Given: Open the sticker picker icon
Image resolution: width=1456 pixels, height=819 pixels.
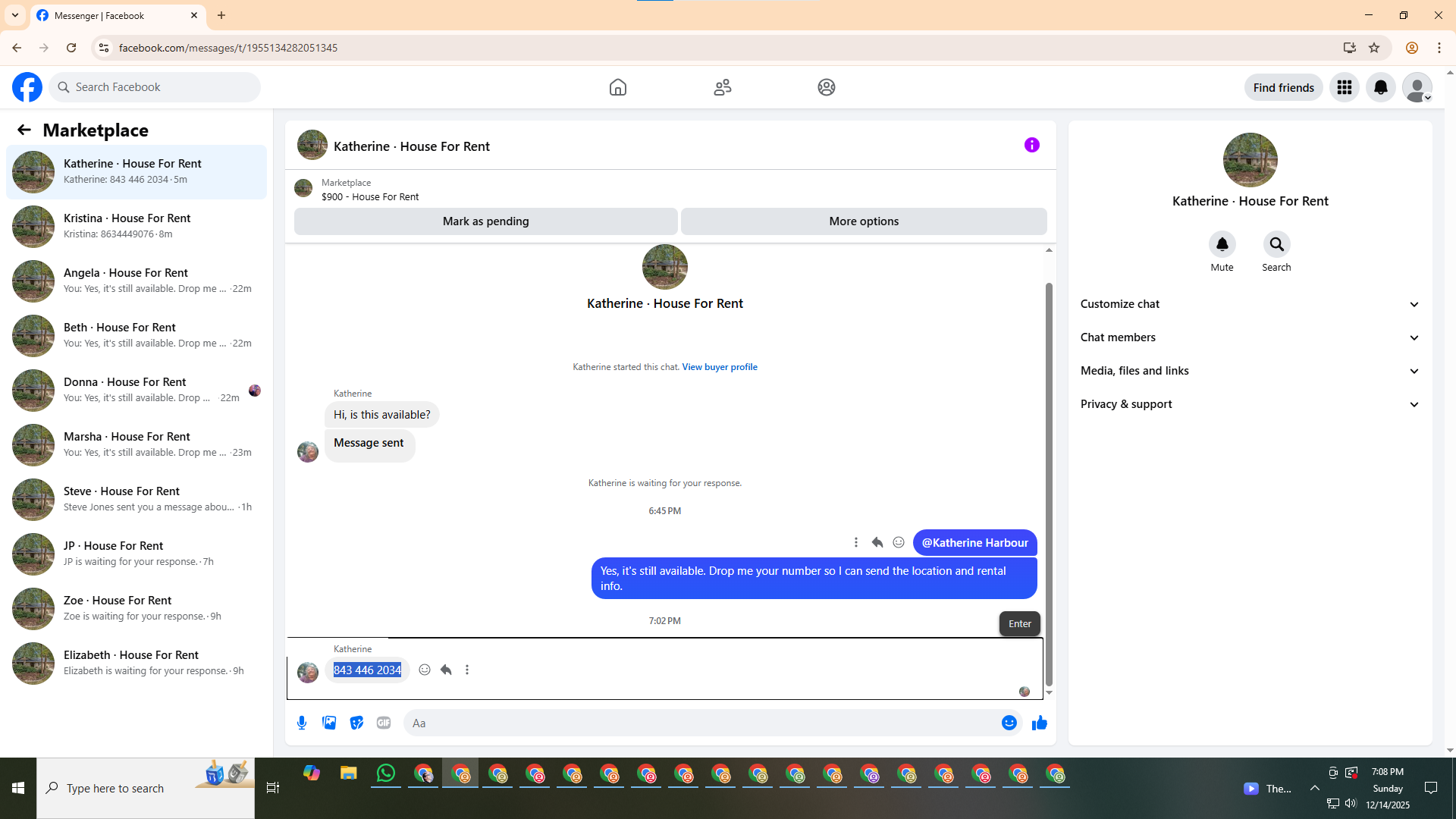Looking at the screenshot, I should pyautogui.click(x=356, y=723).
